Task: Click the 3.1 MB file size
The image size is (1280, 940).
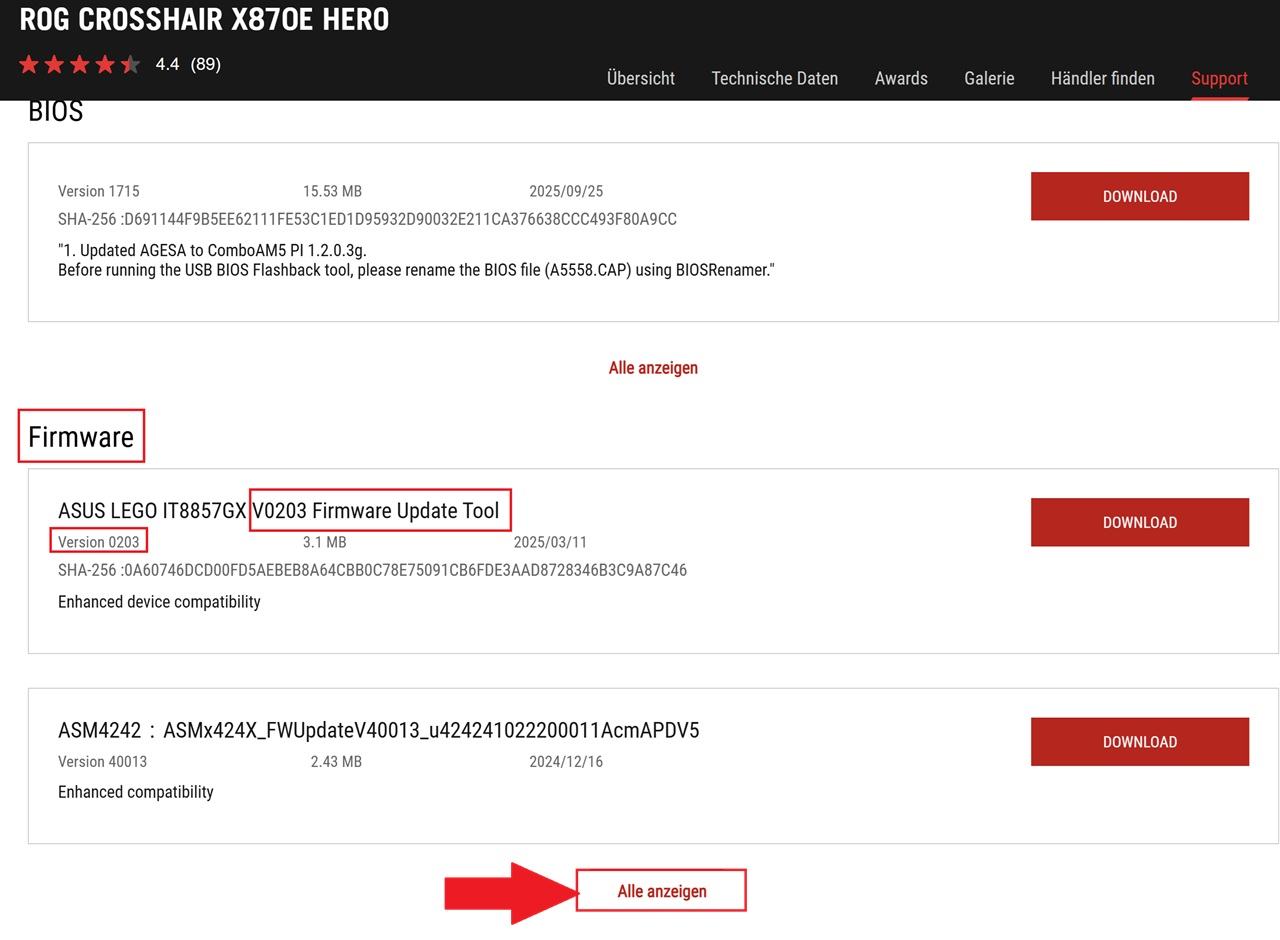Action: pyautogui.click(x=324, y=542)
